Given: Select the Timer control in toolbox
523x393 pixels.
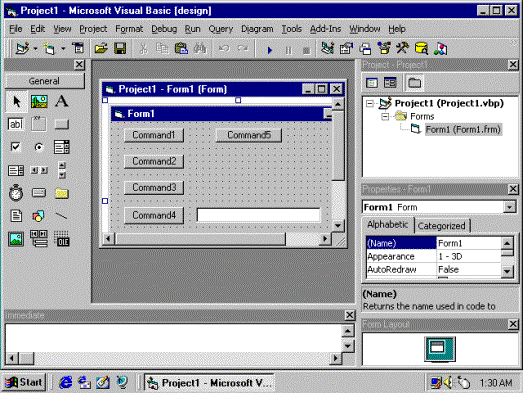Looking at the screenshot, I should click(x=16, y=193).
